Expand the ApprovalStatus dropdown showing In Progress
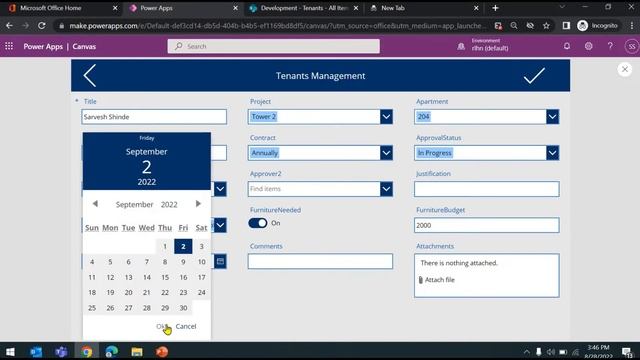Image resolution: width=640 pixels, height=360 pixels. pyautogui.click(x=552, y=153)
